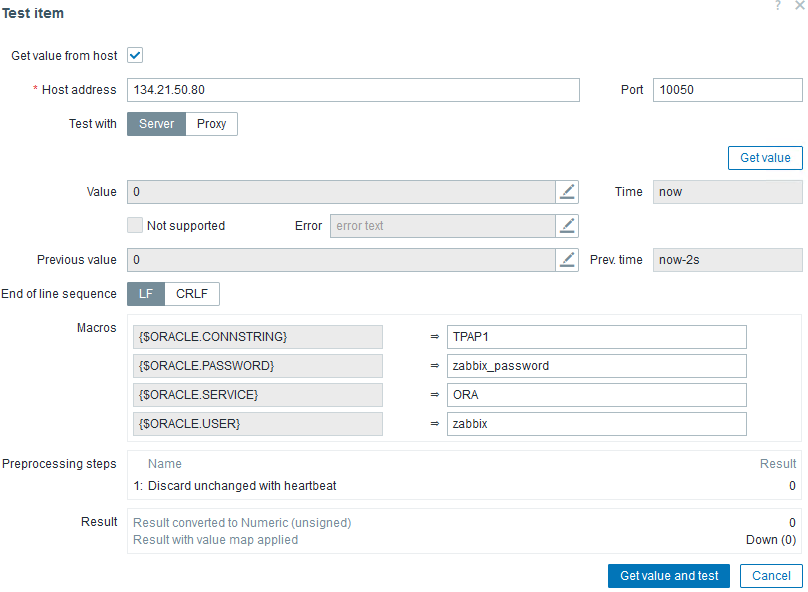Image resolution: width=808 pixels, height=592 pixels.
Task: Enable the Not supported checkbox
Action: (135, 225)
